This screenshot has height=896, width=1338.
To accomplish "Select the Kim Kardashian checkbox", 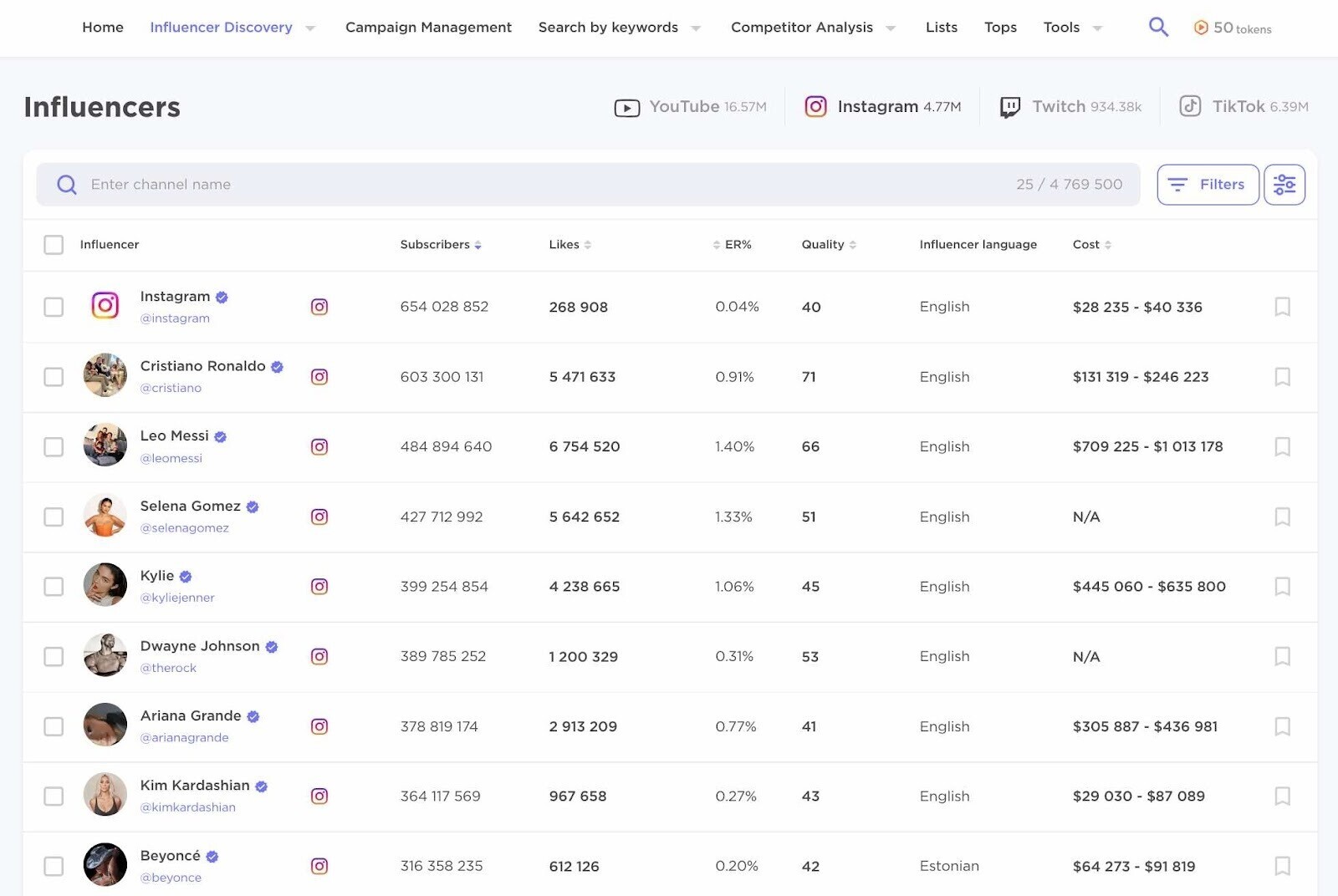I will point(54,796).
